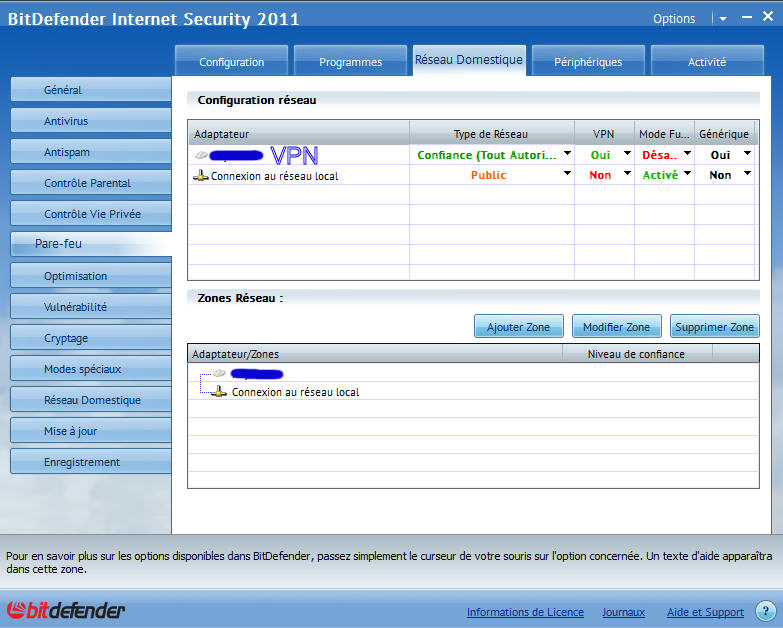Click the Adaptateur column header
The width and height of the screenshot is (783, 628).
[x=299, y=134]
